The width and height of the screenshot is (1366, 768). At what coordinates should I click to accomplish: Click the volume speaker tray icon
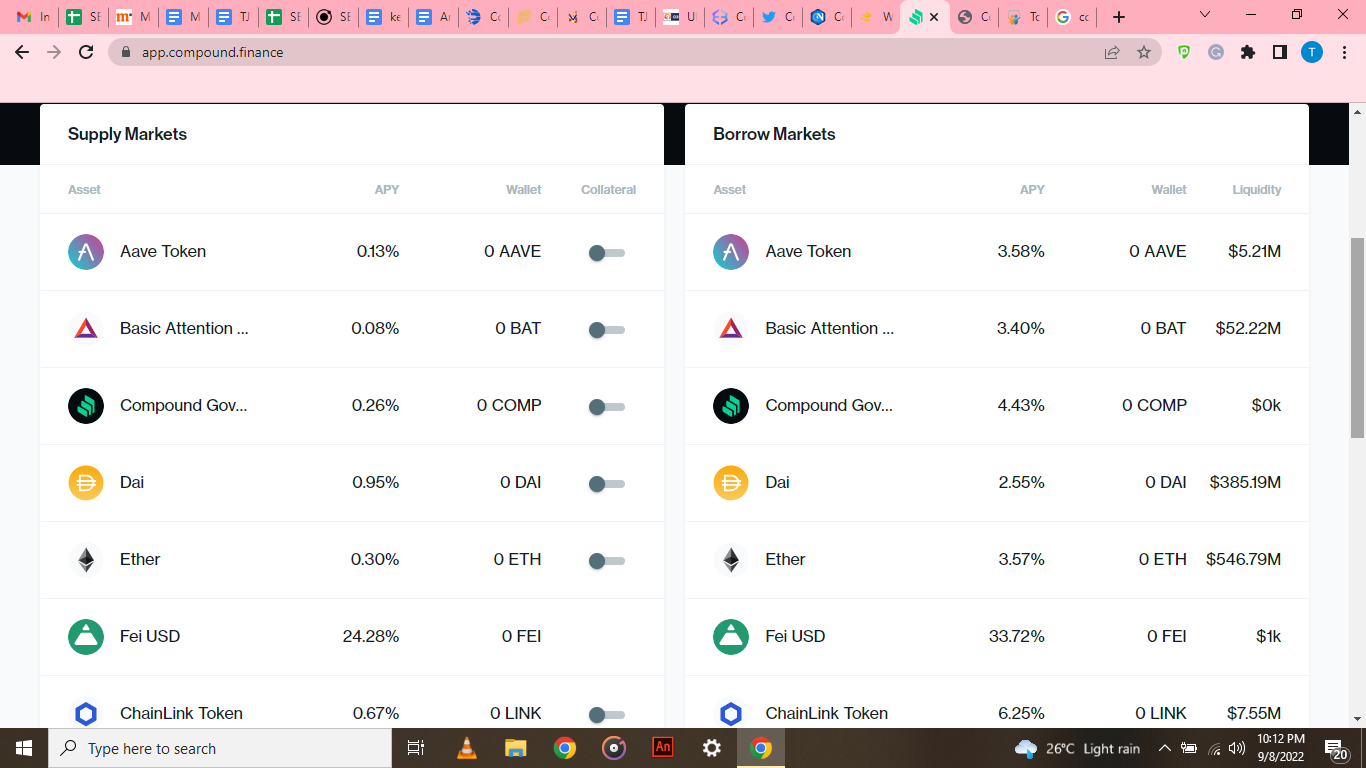click(1237, 748)
